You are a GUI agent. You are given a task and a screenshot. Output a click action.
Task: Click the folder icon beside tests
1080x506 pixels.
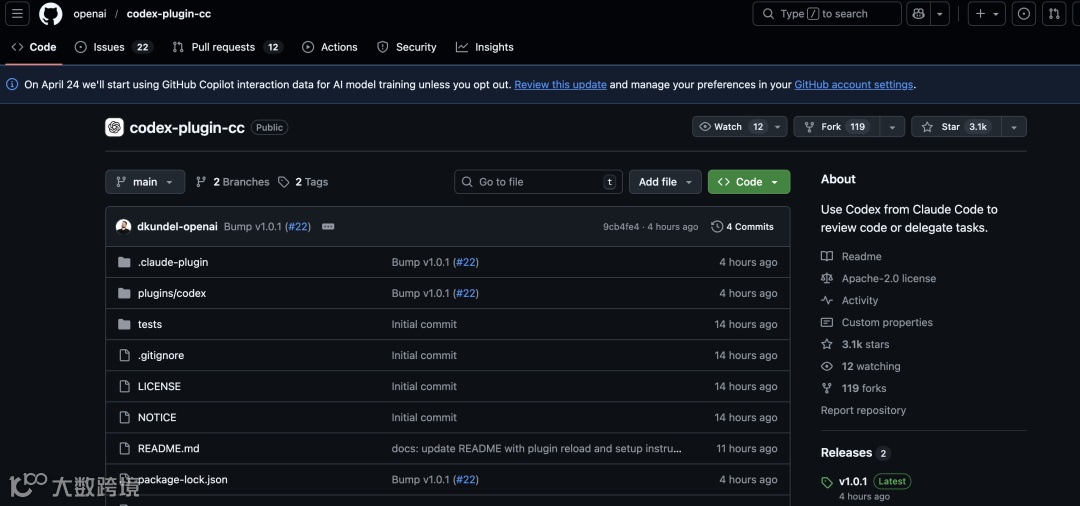point(124,324)
